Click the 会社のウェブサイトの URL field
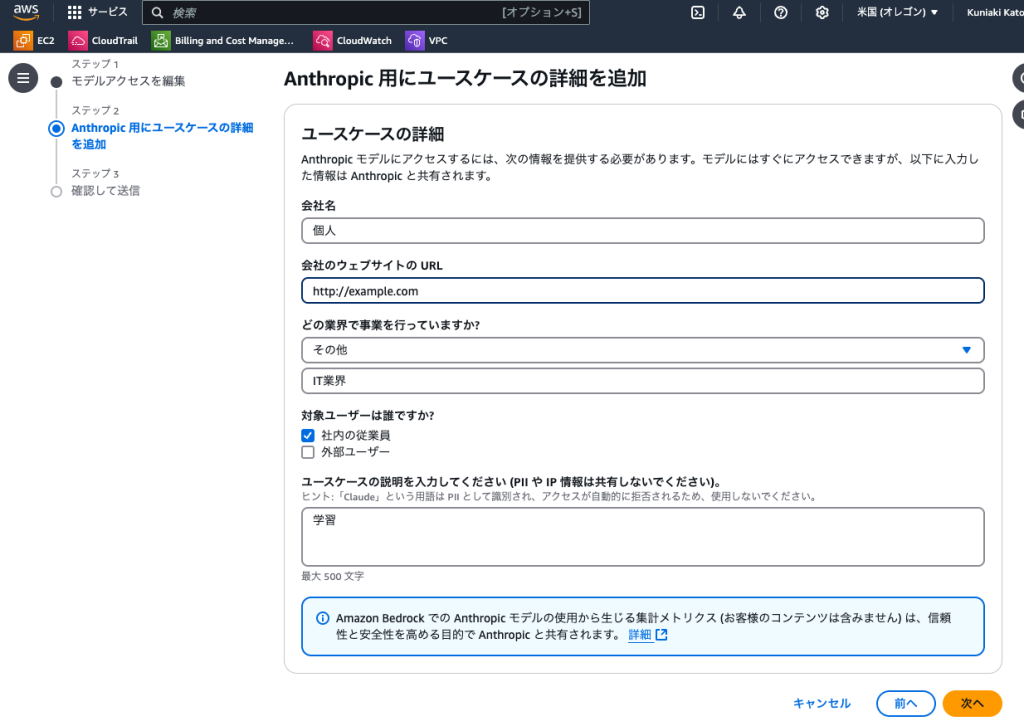Viewport: 1024px width, 726px height. [x=643, y=291]
